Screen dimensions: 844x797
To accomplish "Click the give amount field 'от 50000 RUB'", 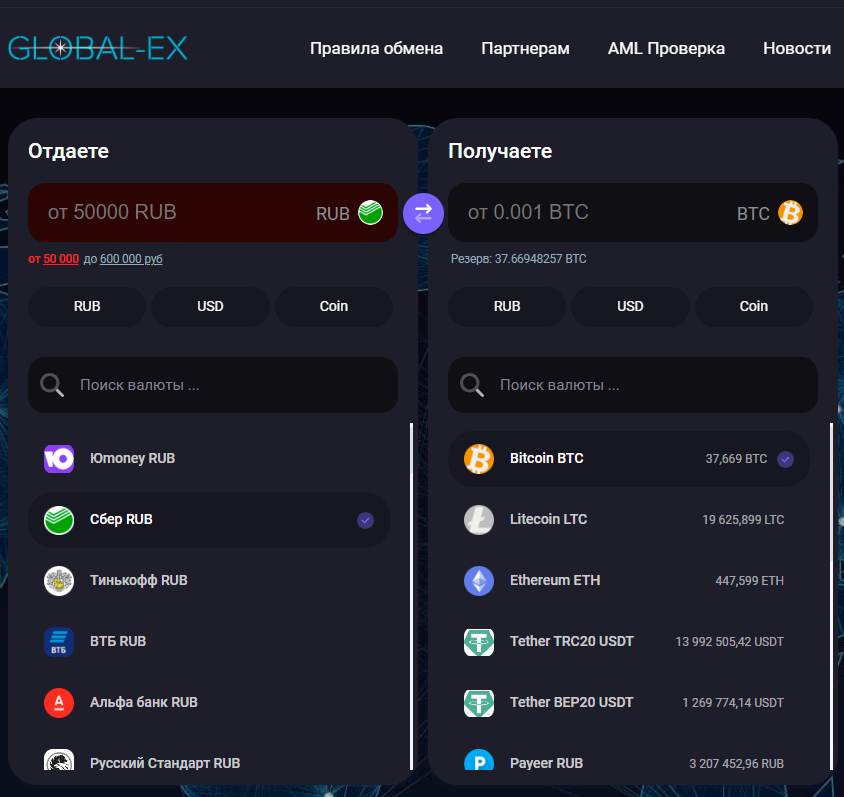I will 213,213.
